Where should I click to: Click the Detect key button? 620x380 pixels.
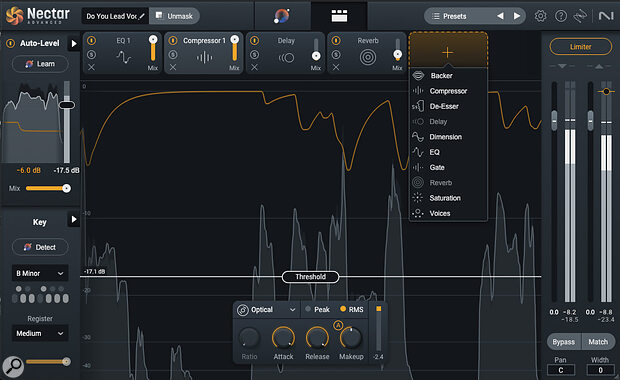pyautogui.click(x=40, y=247)
